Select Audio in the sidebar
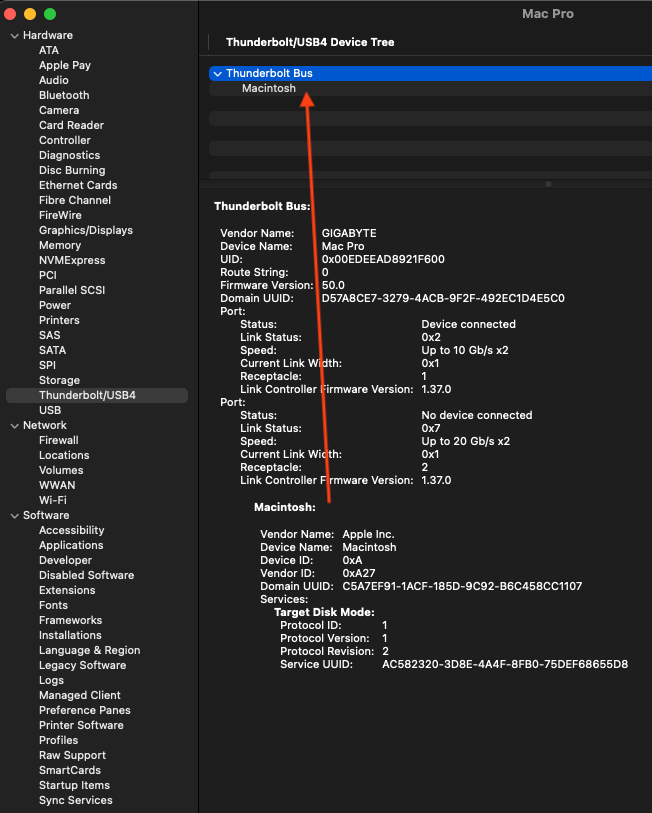The image size is (652, 813). (x=53, y=80)
